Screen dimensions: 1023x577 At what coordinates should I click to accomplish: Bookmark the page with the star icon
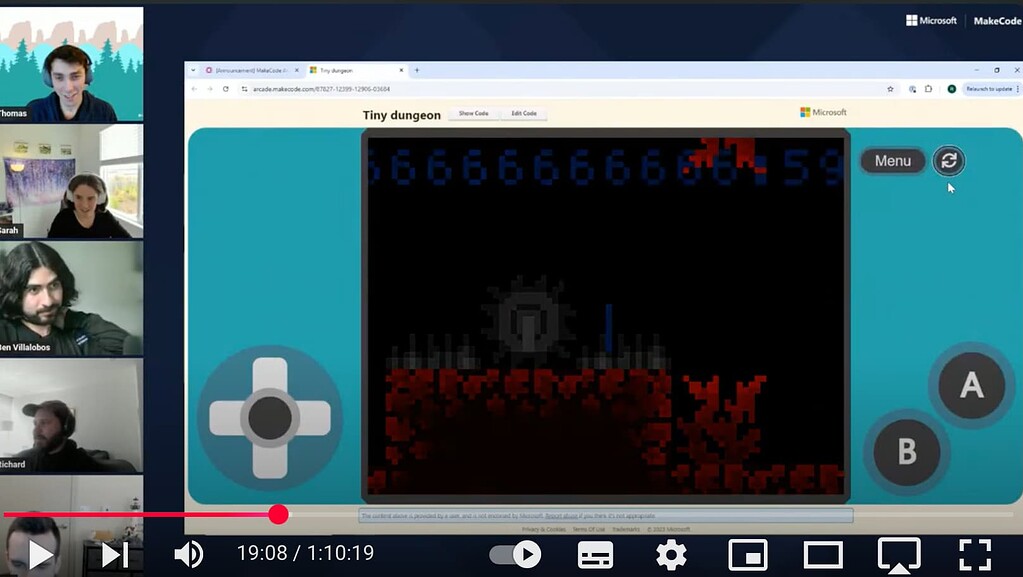(x=888, y=88)
